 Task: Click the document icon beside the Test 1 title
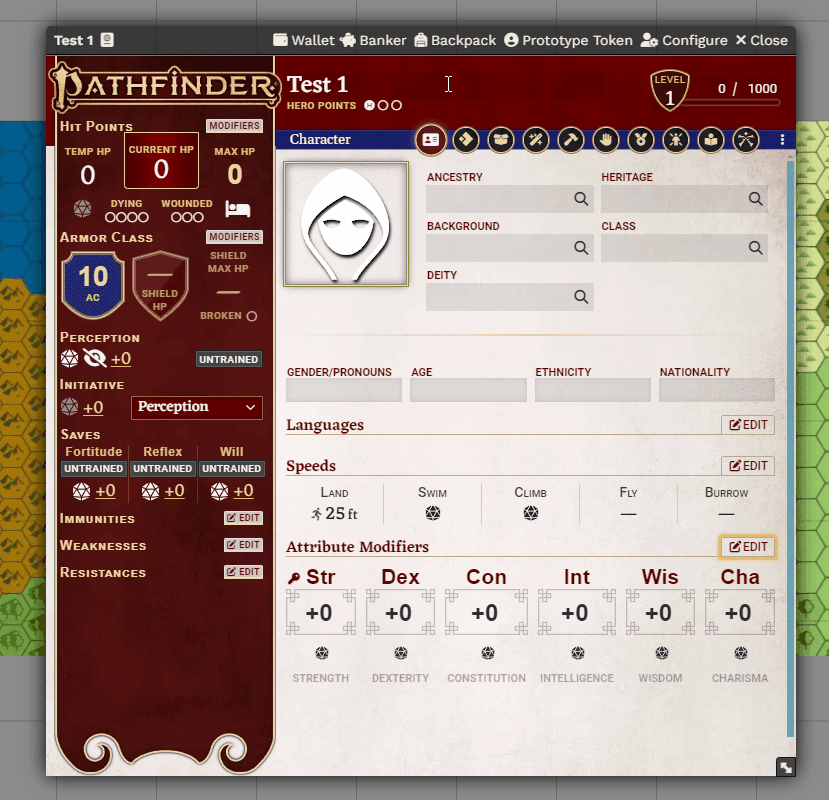pyautogui.click(x=107, y=40)
